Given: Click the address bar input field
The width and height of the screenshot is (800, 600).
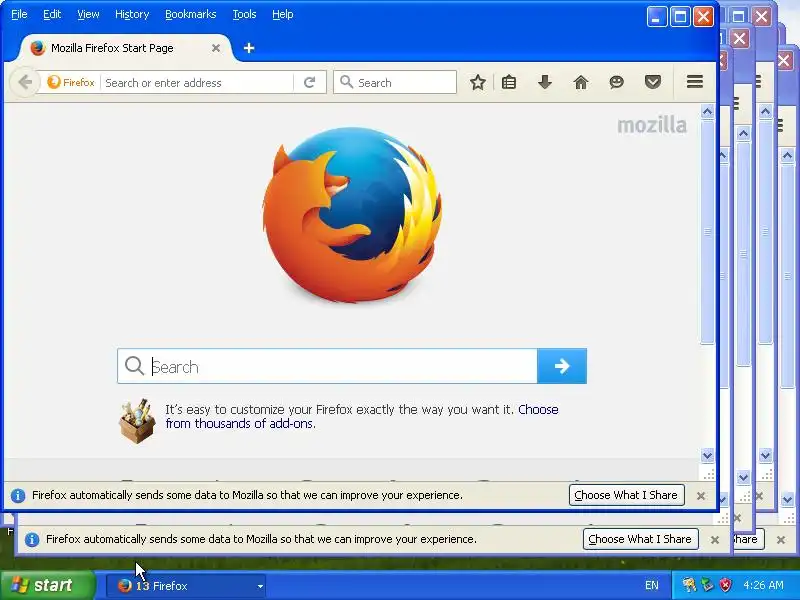Looking at the screenshot, I should [x=198, y=82].
